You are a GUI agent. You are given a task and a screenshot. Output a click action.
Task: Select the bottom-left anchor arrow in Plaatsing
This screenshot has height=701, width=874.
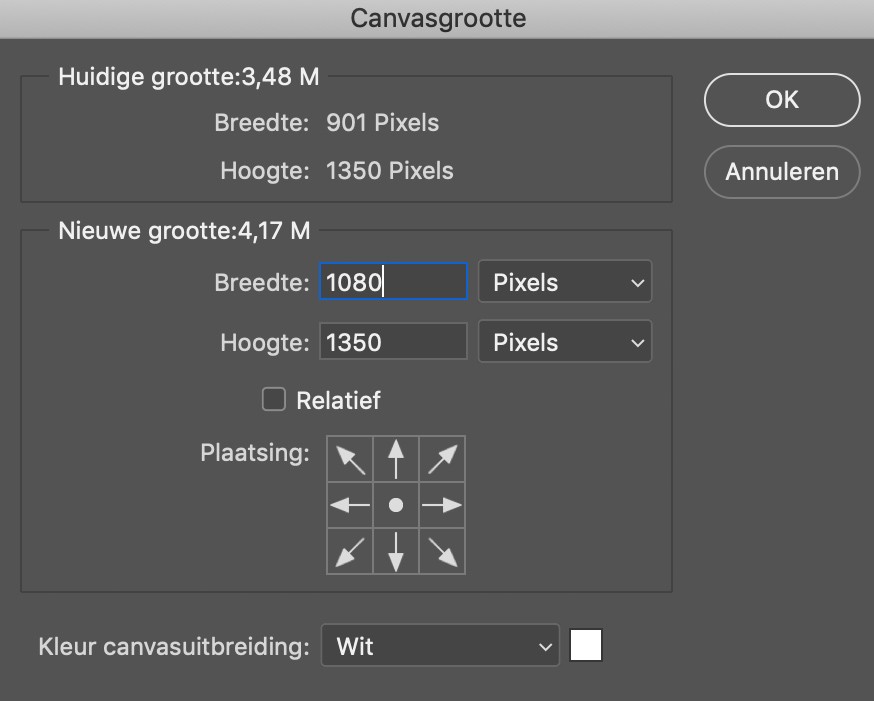pyautogui.click(x=349, y=551)
